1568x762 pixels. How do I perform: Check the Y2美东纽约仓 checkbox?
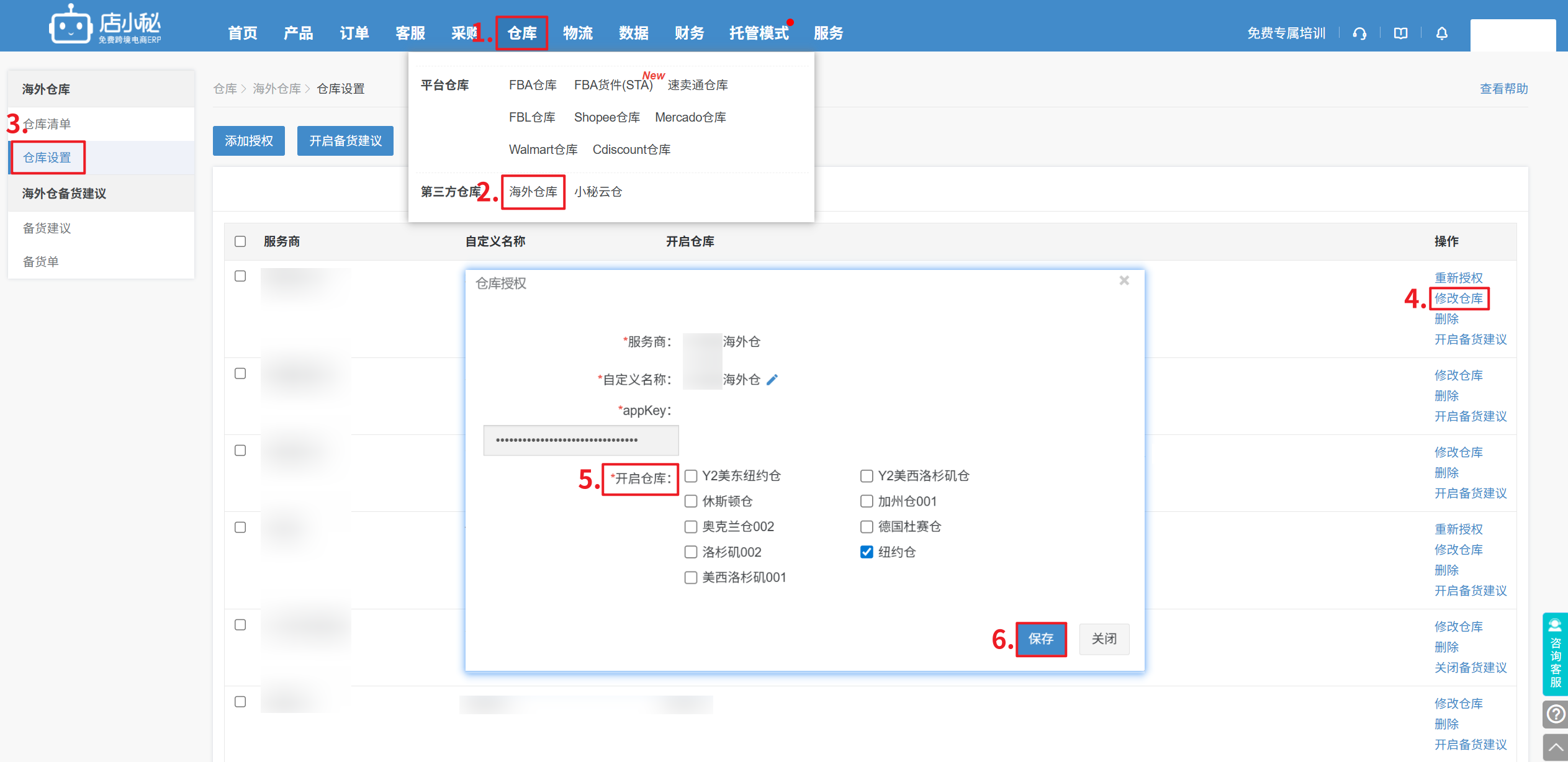tap(691, 476)
